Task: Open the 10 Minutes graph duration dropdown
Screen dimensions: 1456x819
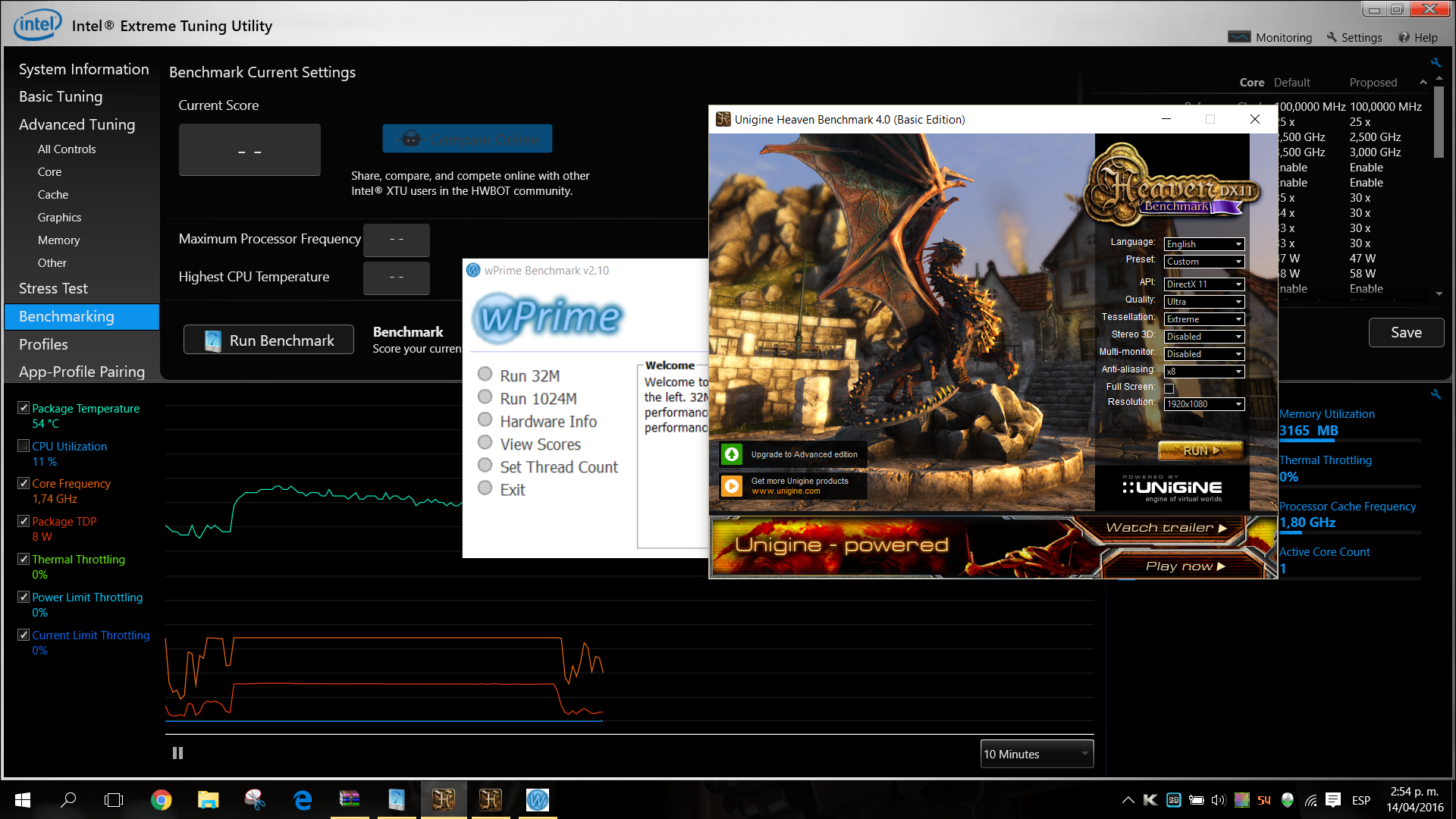Action: point(1037,754)
